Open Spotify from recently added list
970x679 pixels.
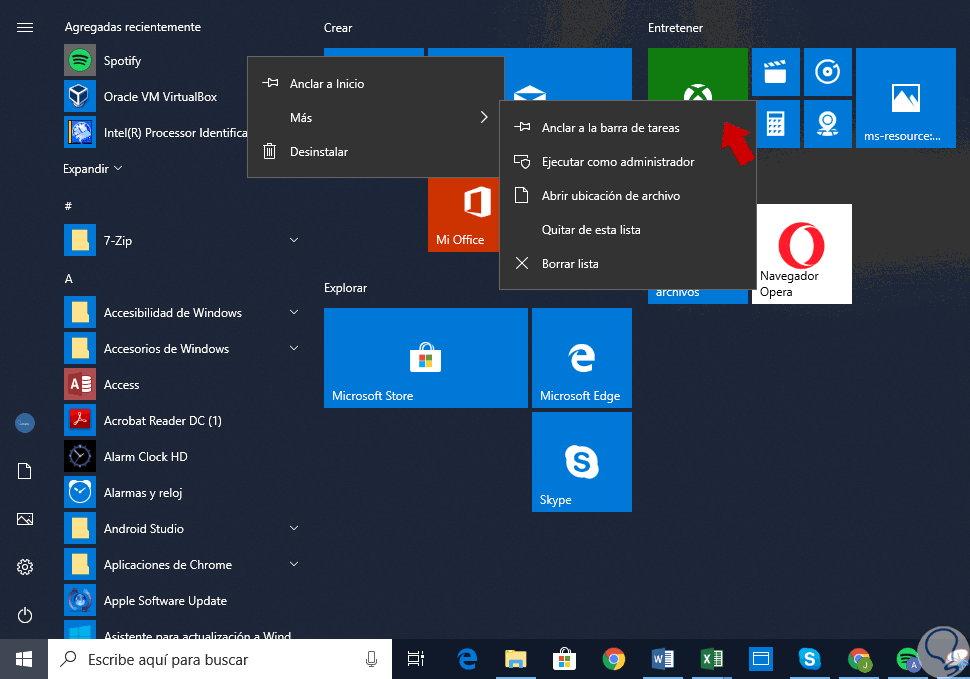tap(122, 61)
